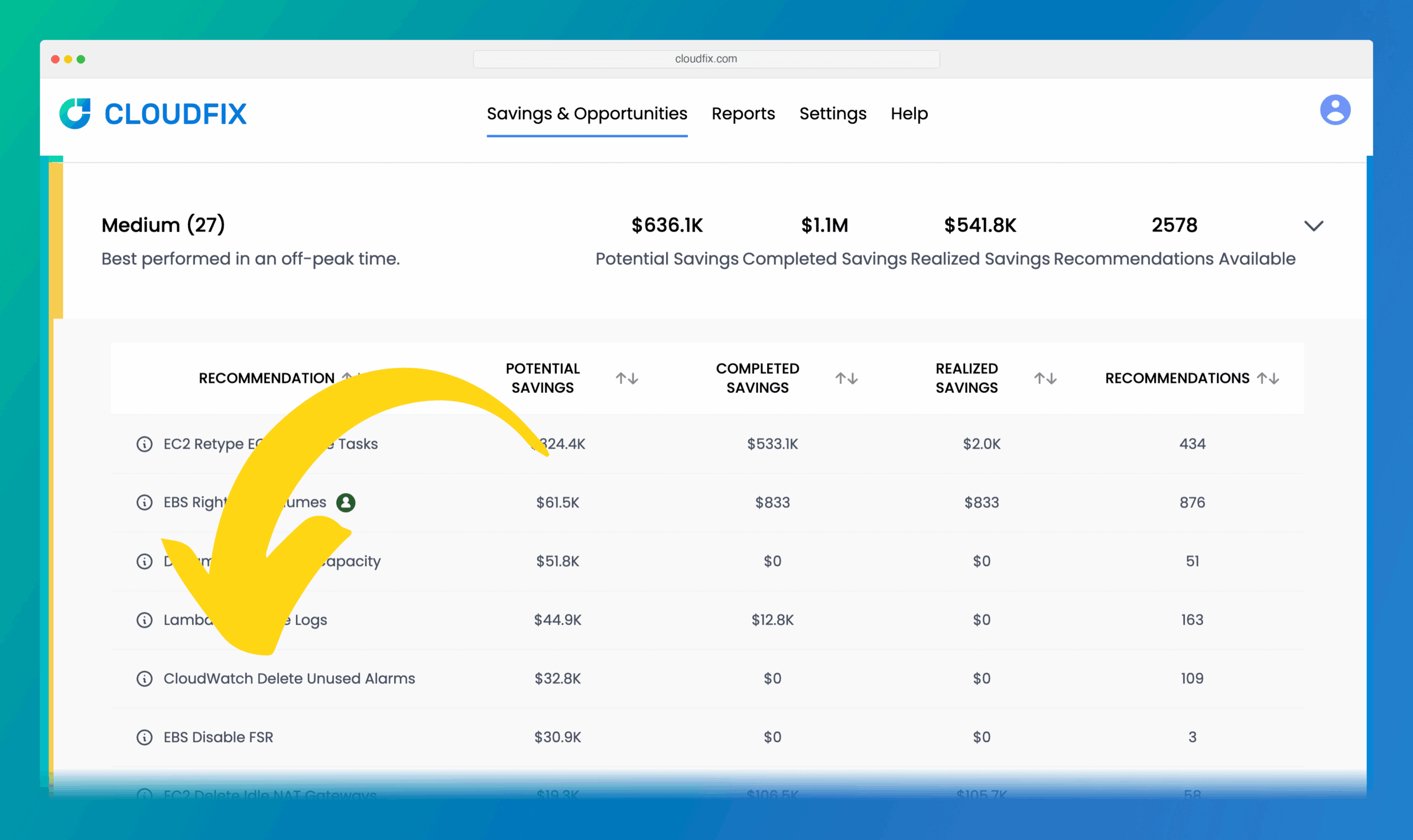Open Settings tab
The height and width of the screenshot is (840, 1413).
[x=833, y=114]
